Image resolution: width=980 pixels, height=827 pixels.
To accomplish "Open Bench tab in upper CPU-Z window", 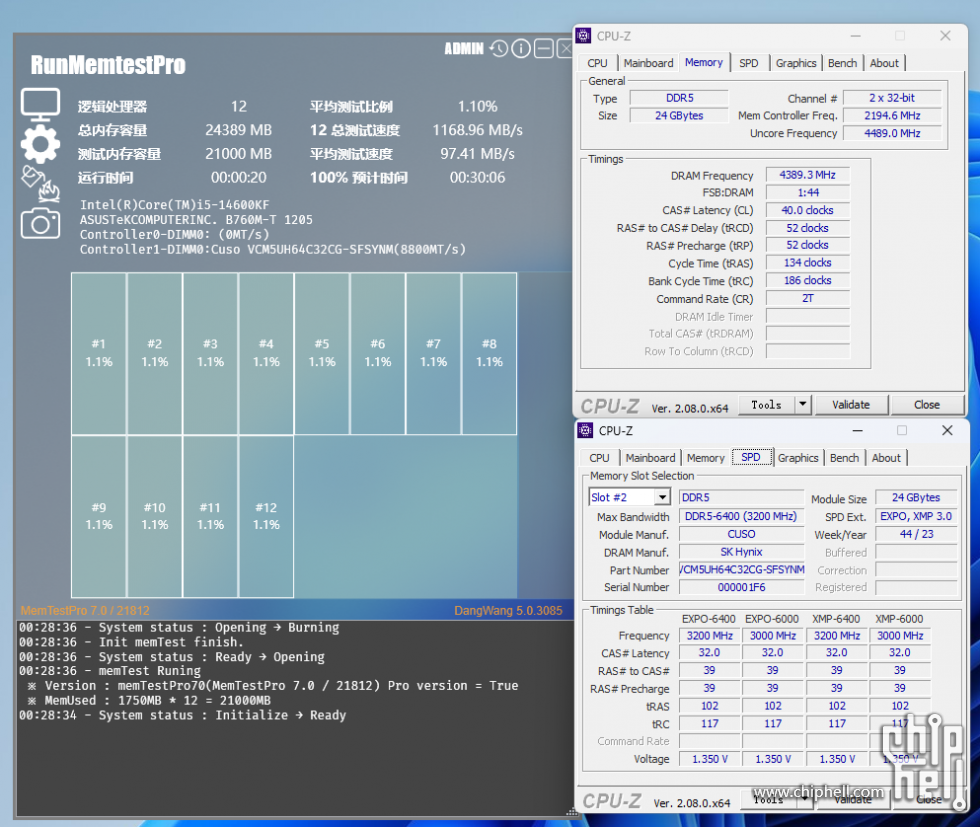I will pos(842,63).
